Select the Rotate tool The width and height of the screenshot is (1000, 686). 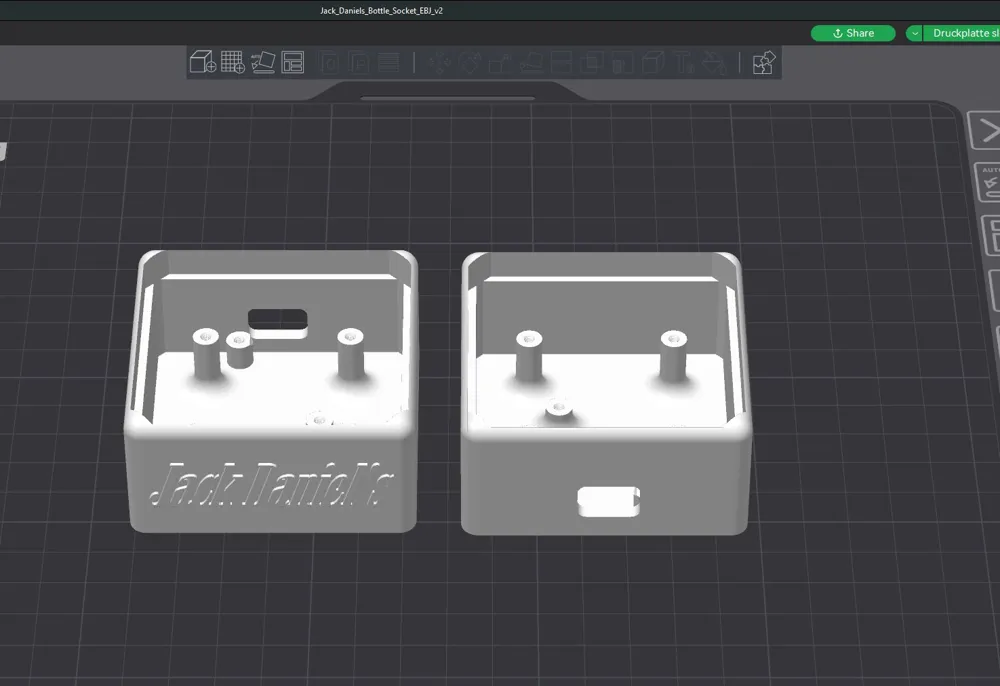click(470, 62)
